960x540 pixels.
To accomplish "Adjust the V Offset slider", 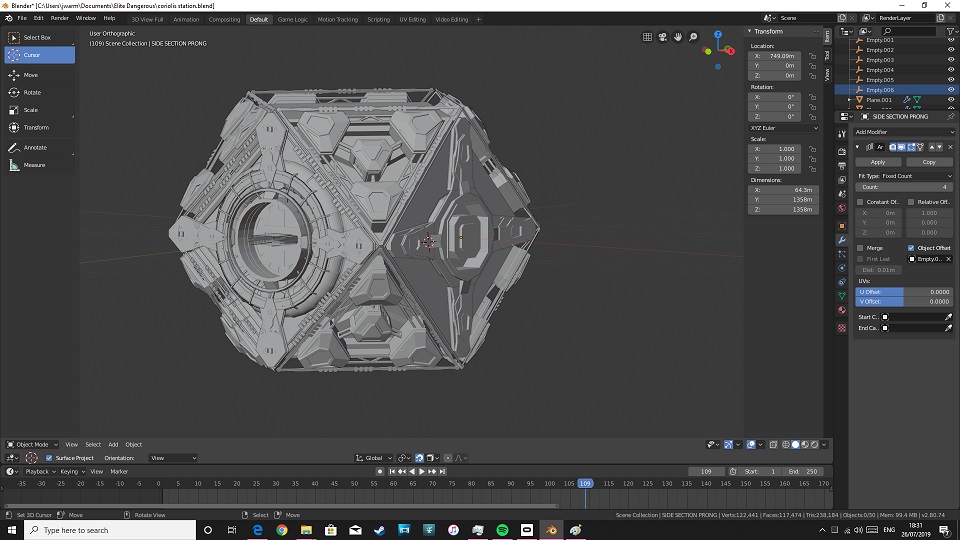I will (904, 302).
